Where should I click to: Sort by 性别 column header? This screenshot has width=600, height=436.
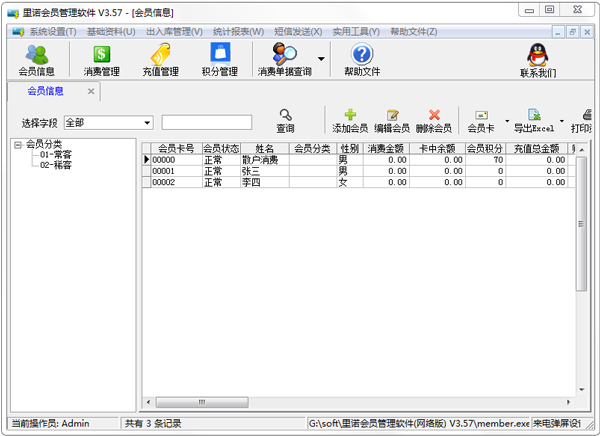[350, 149]
